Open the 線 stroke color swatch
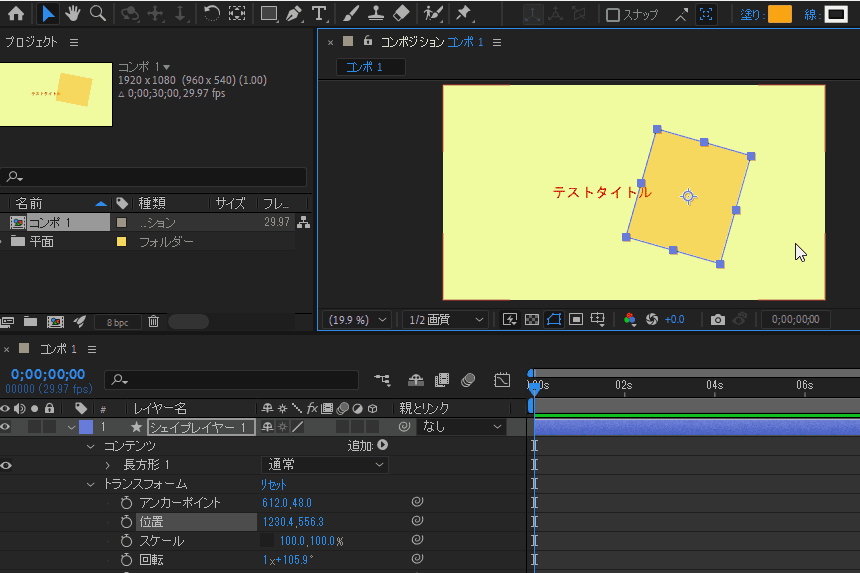Image resolution: width=860 pixels, height=573 pixels. coord(835,14)
